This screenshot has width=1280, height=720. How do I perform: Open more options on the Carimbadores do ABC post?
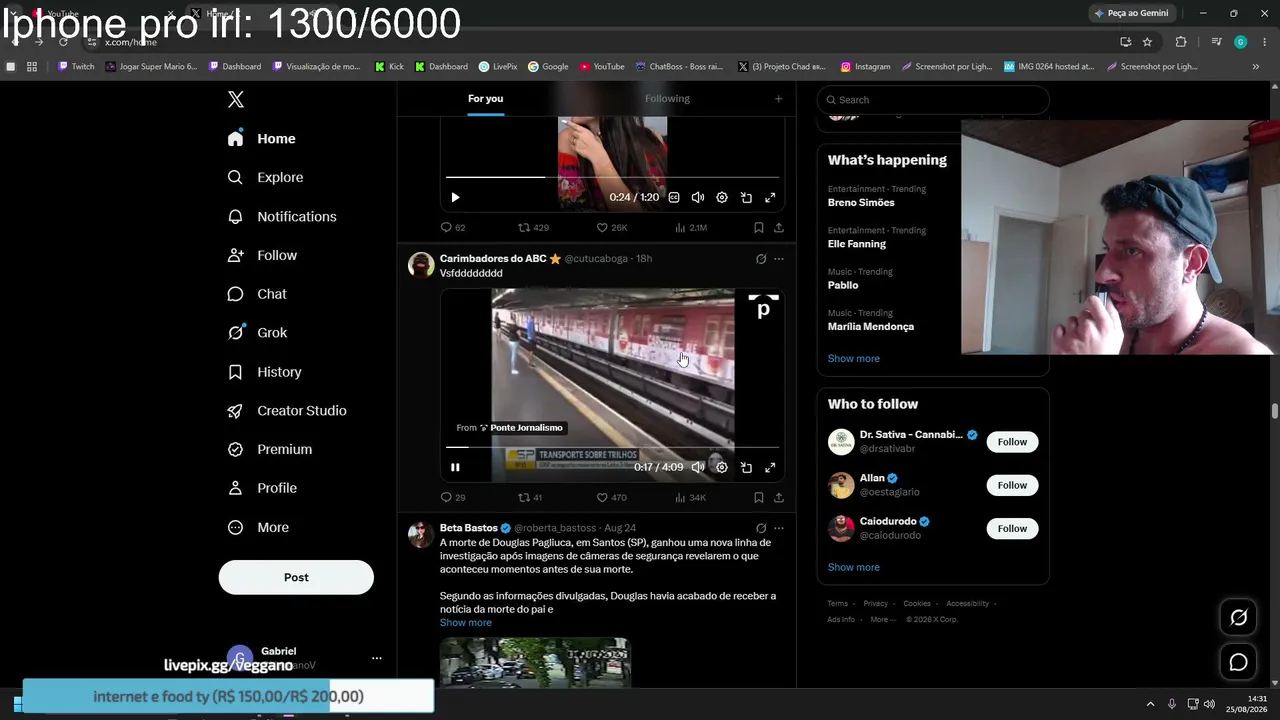(779, 259)
